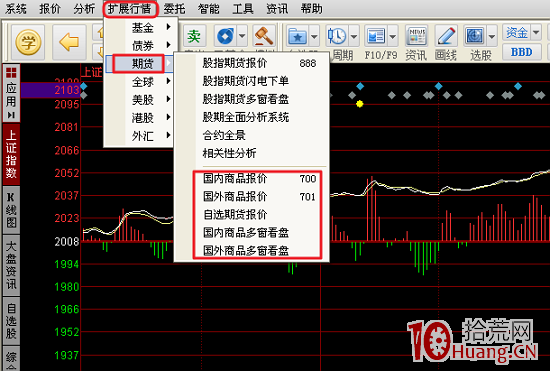The width and height of the screenshot is (550, 371).
Task: Expand the 基金 submenu arrow
Action: 169,27
